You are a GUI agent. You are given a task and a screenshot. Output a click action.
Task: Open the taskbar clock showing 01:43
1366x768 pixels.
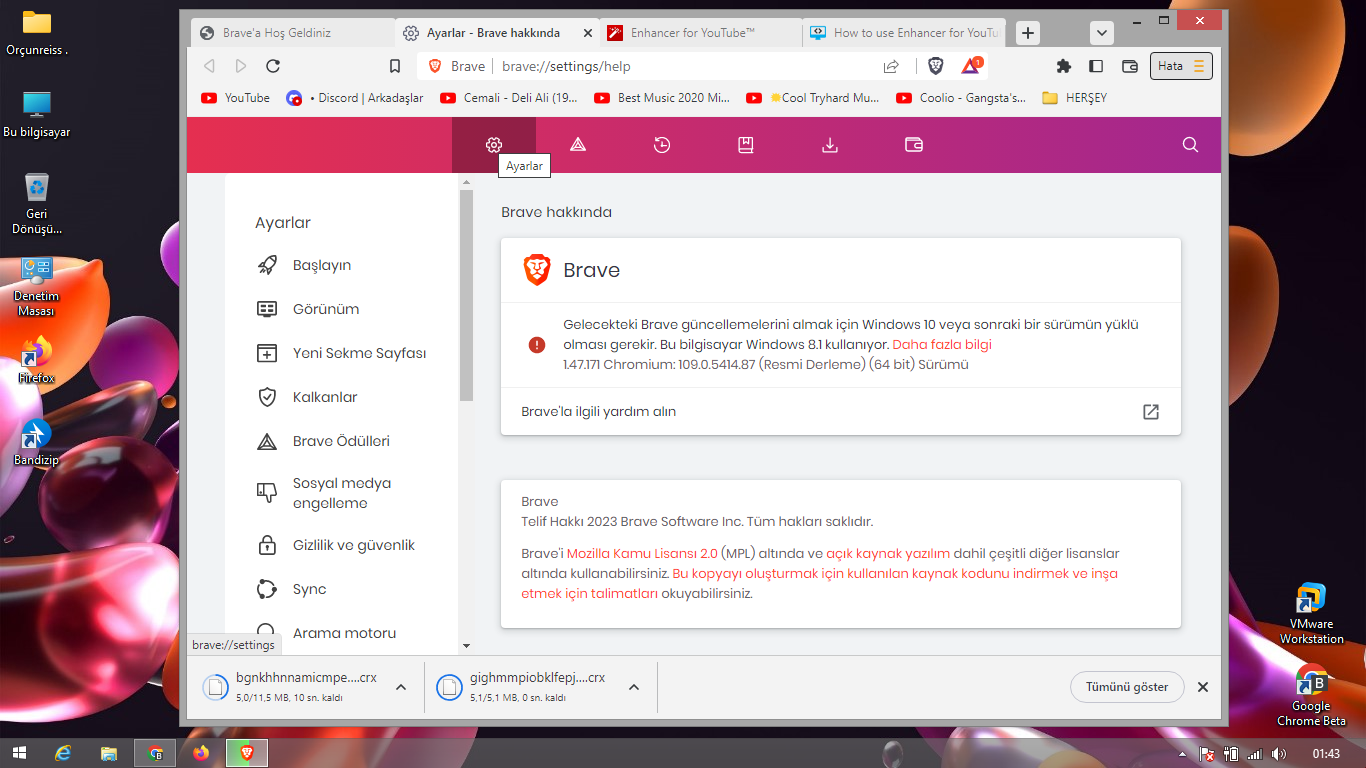coord(1326,753)
